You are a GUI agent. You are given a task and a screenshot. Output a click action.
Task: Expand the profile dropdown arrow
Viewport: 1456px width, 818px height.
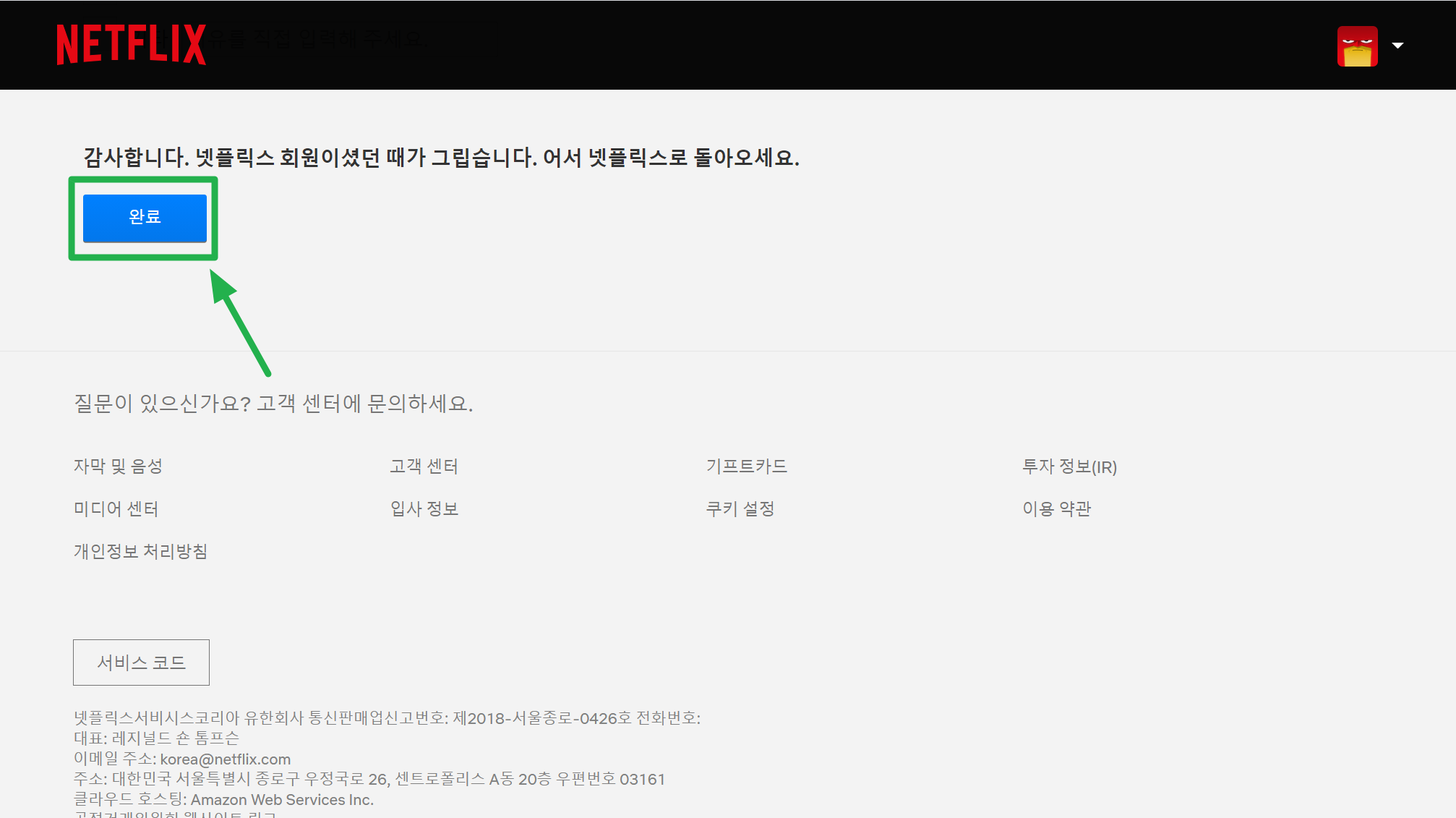[1397, 46]
